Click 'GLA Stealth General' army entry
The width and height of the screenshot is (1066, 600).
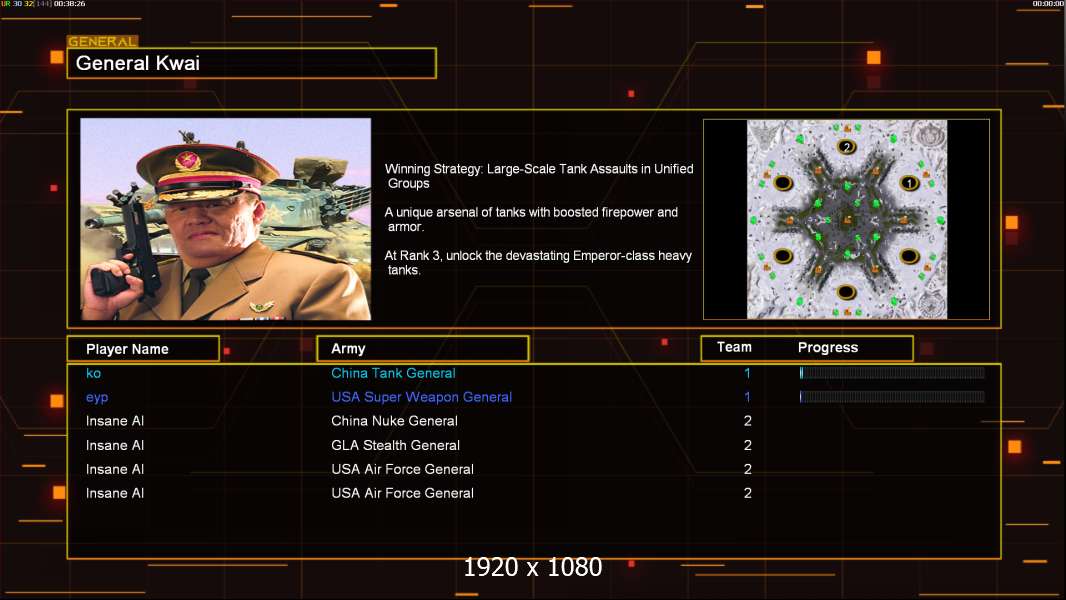point(396,445)
